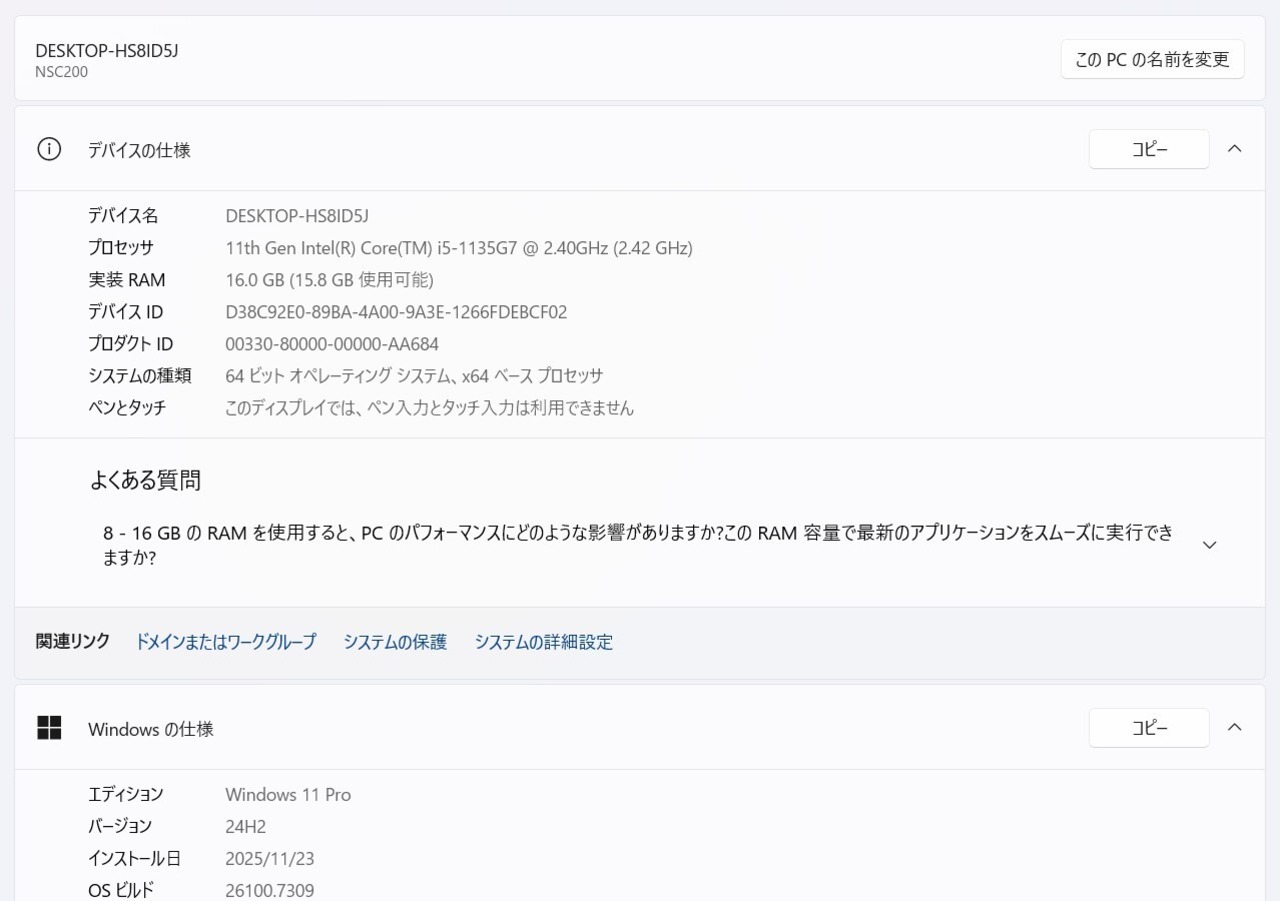This screenshot has width=1280, height=901.
Task: Click the インストール日 value 2025/11/23
Action: [x=270, y=858]
